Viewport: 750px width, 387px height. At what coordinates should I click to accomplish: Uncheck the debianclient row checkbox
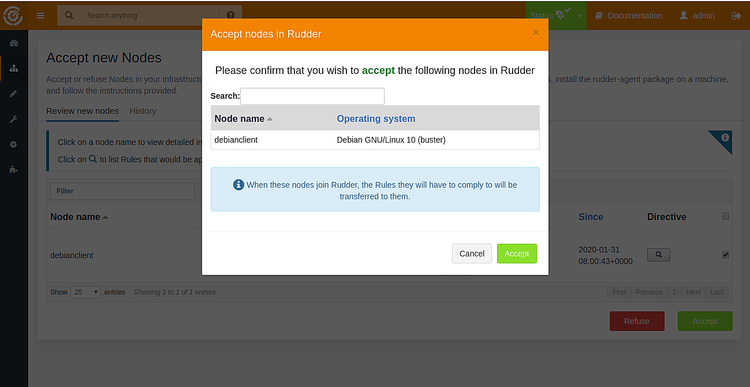(x=726, y=255)
